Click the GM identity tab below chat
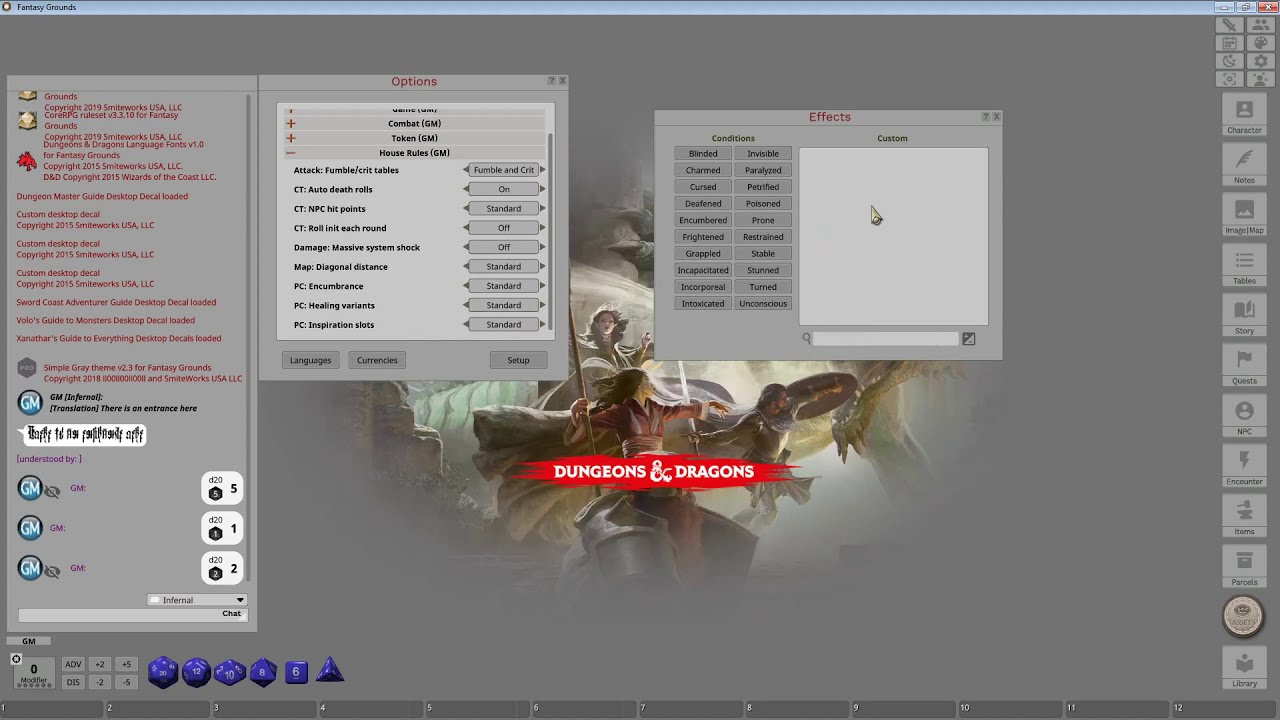 (x=29, y=641)
